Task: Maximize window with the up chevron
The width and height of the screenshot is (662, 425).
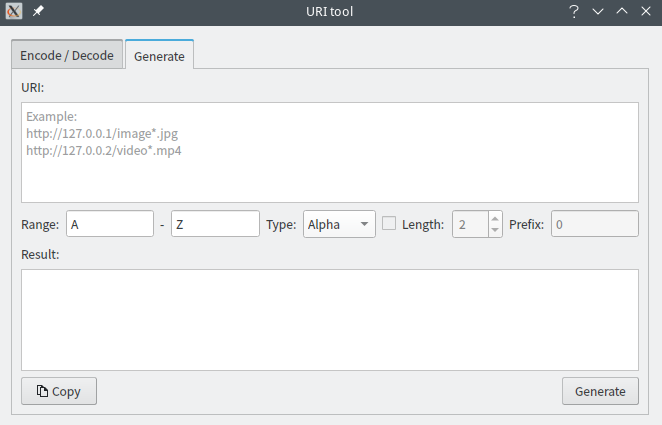Action: point(622,11)
